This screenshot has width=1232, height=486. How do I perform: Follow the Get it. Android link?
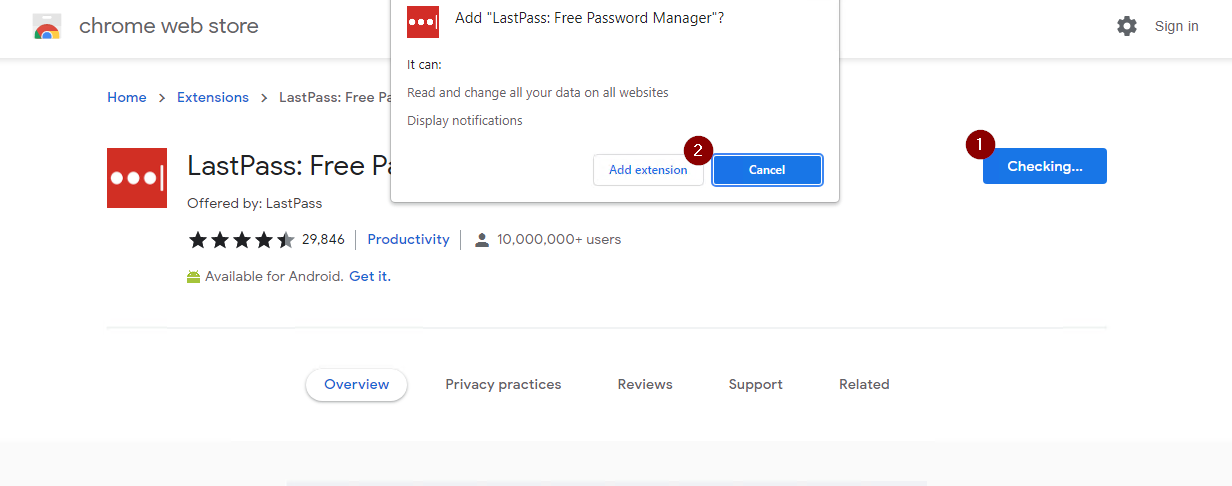point(370,277)
